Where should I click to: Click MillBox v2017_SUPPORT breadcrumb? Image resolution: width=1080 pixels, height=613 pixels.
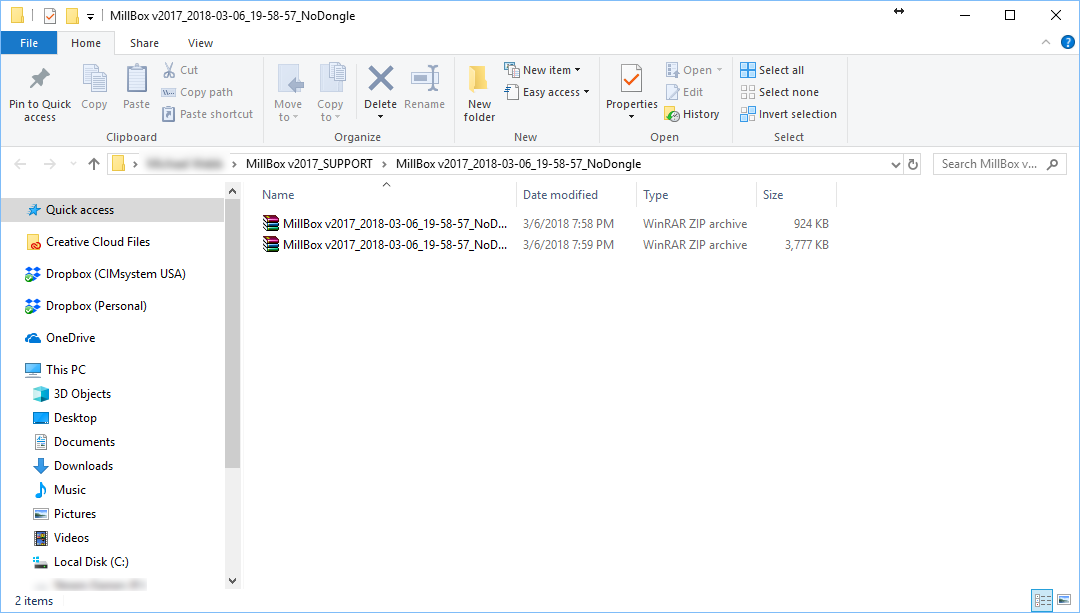309,164
